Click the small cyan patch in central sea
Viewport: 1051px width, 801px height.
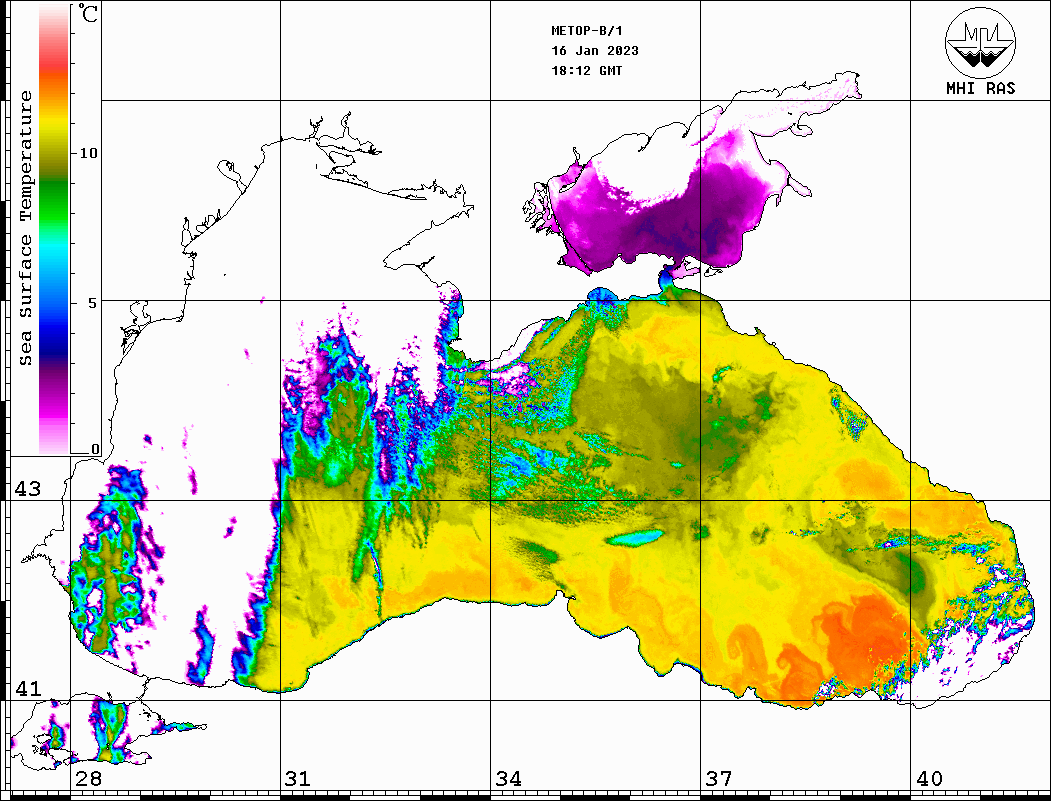pyautogui.click(x=634, y=537)
